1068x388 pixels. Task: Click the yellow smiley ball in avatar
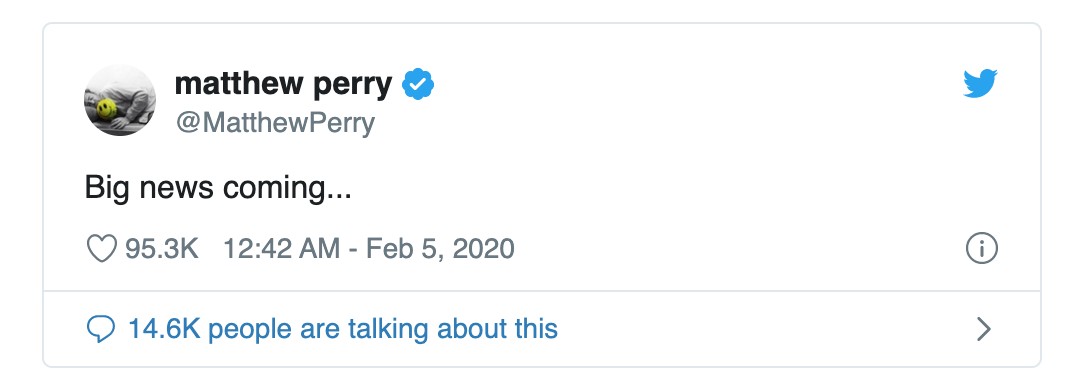coord(106,109)
